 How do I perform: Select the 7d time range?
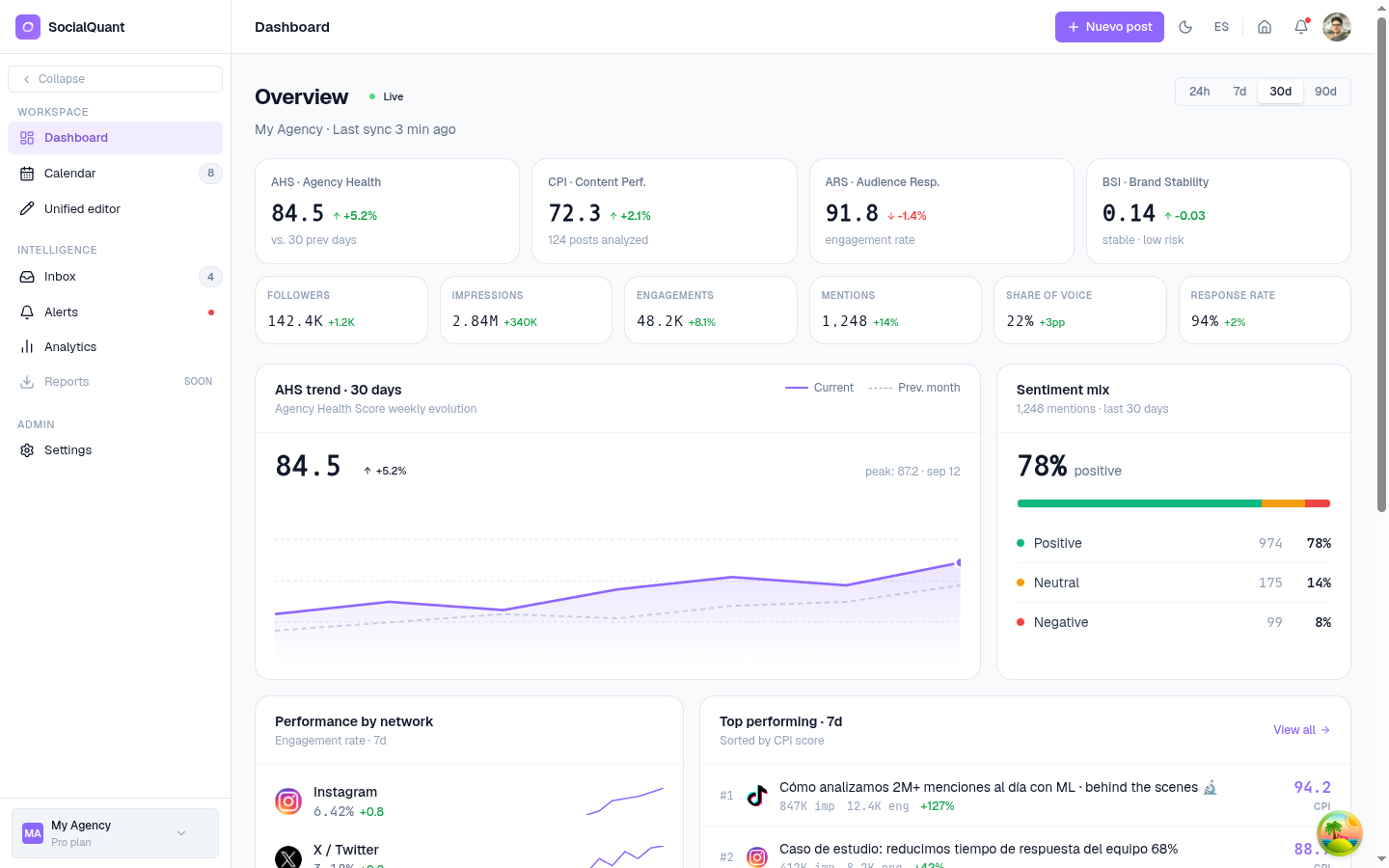tap(1239, 92)
